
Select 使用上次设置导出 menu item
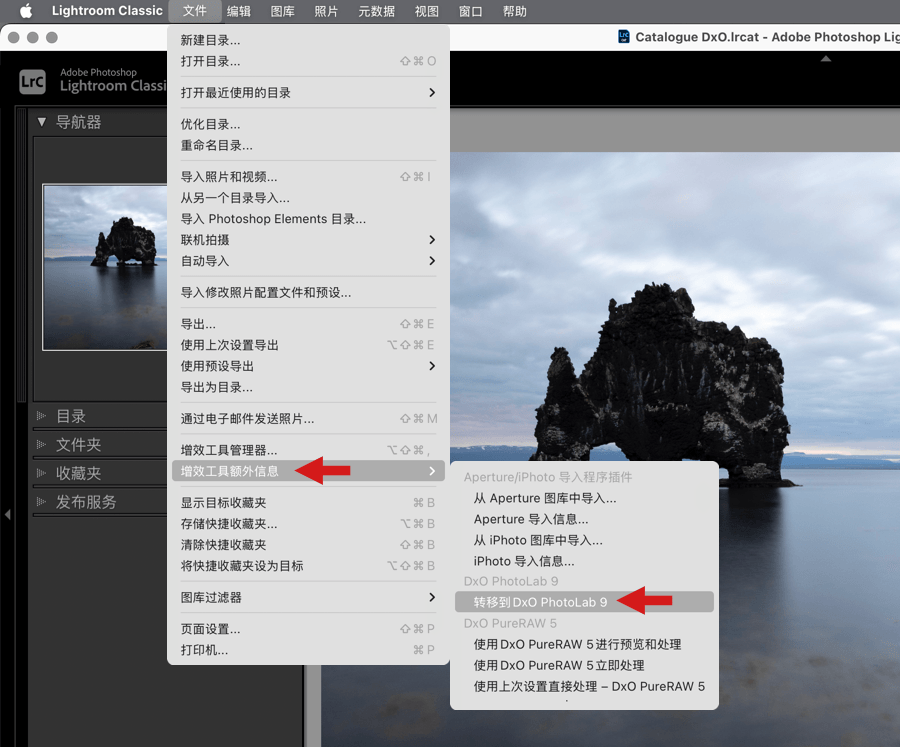point(308,345)
